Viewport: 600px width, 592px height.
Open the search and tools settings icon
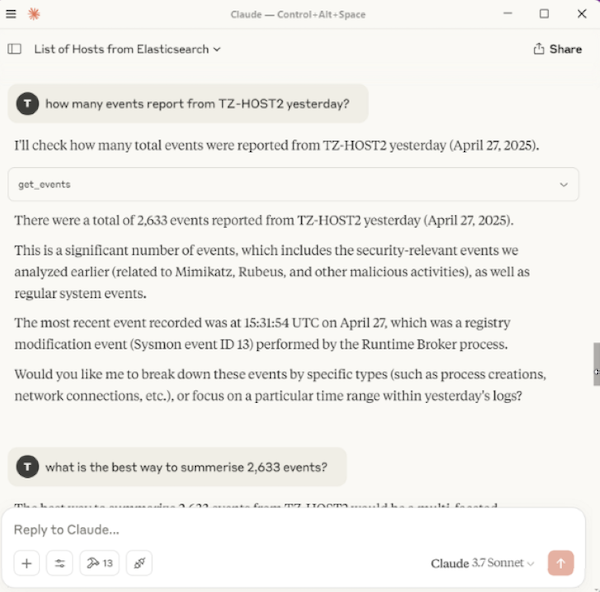pos(60,563)
